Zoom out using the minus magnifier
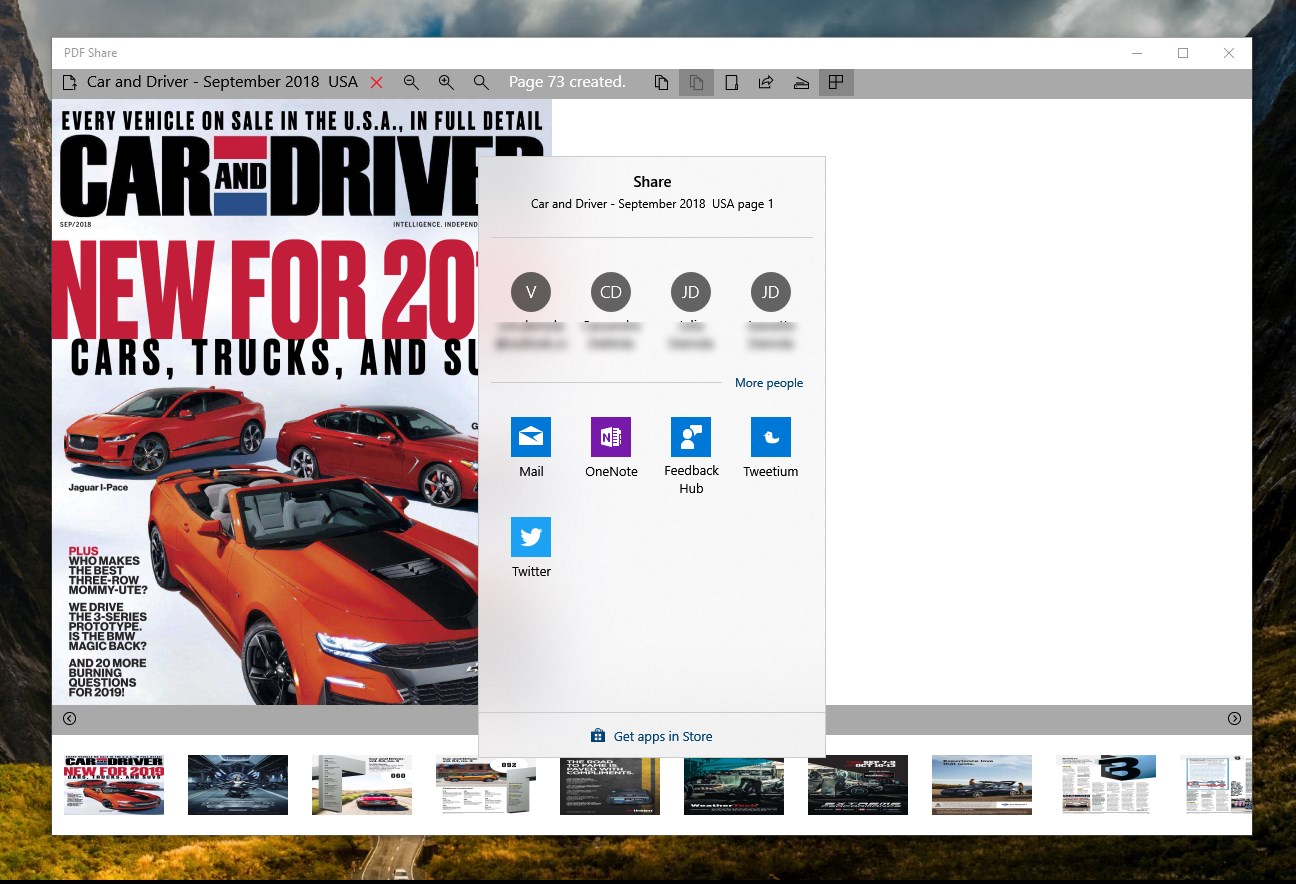The image size is (1296, 884). [411, 82]
